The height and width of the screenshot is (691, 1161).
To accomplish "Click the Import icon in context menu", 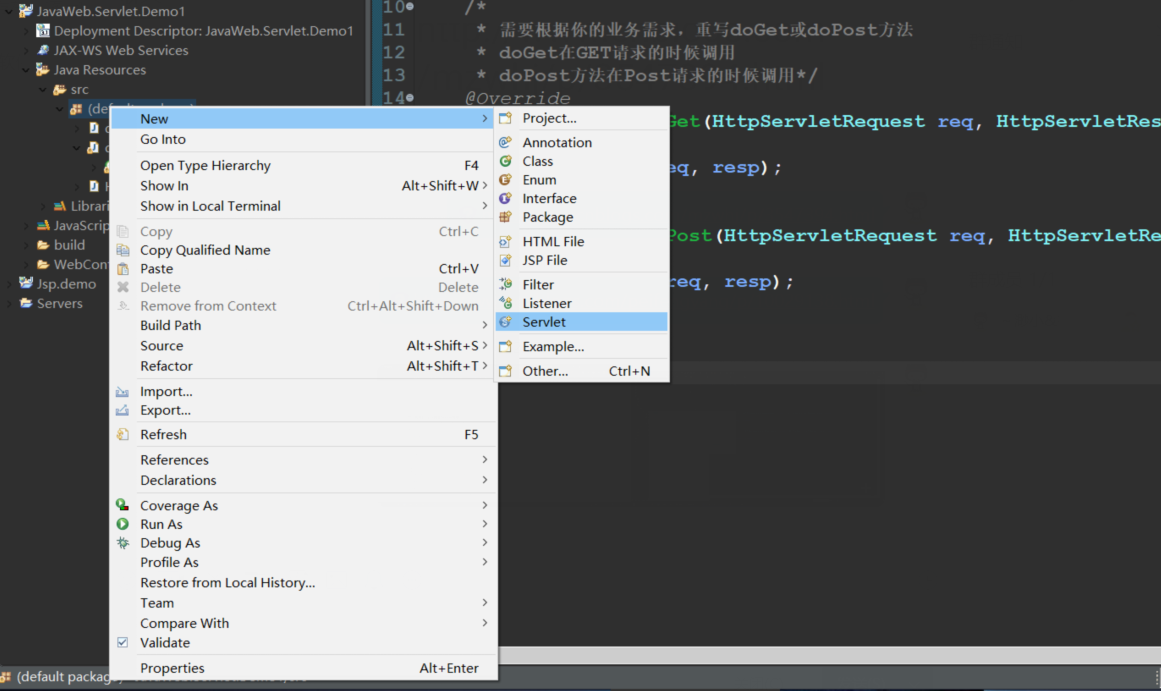I will 123,391.
